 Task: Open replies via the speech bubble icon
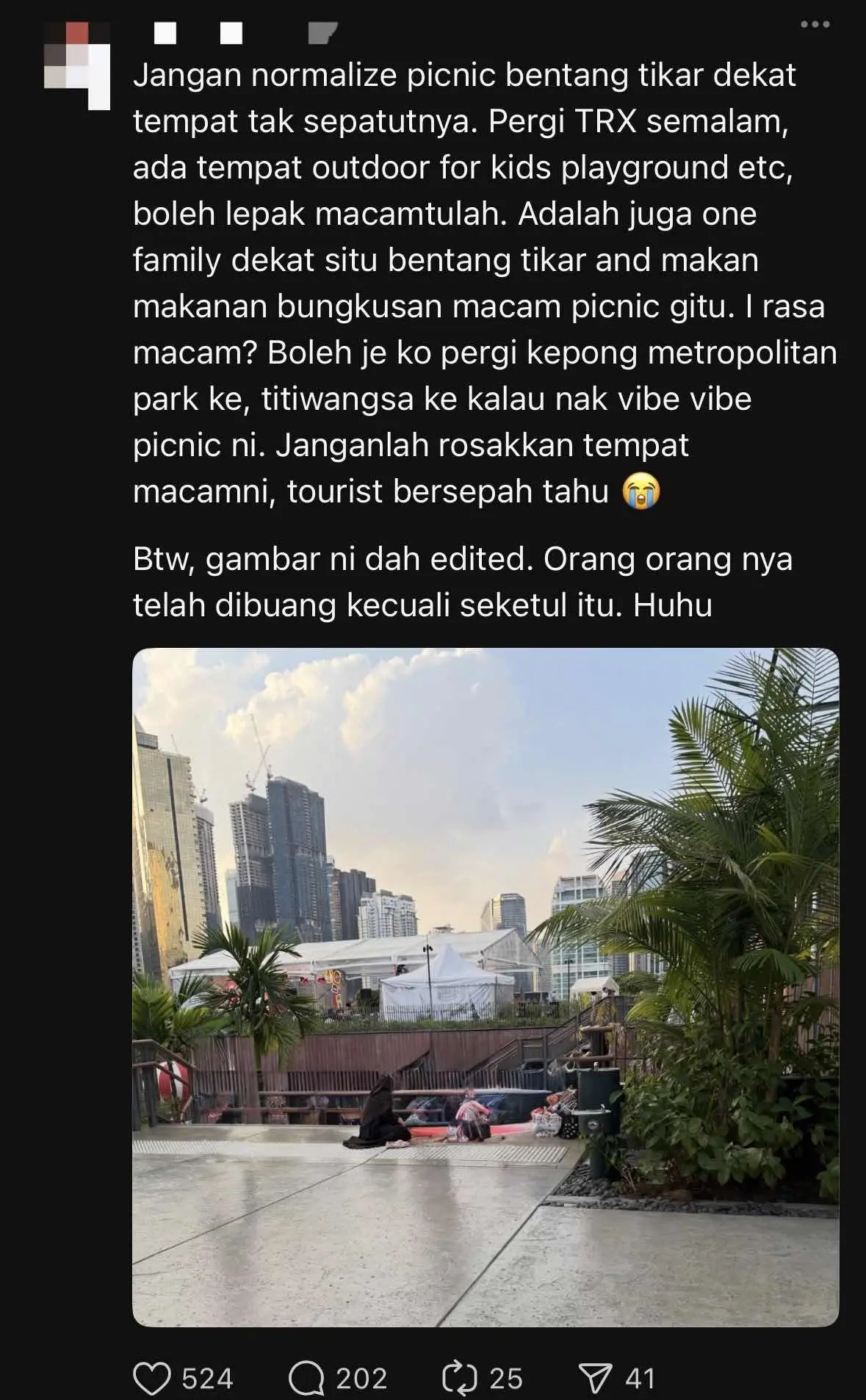pyautogui.click(x=306, y=1379)
